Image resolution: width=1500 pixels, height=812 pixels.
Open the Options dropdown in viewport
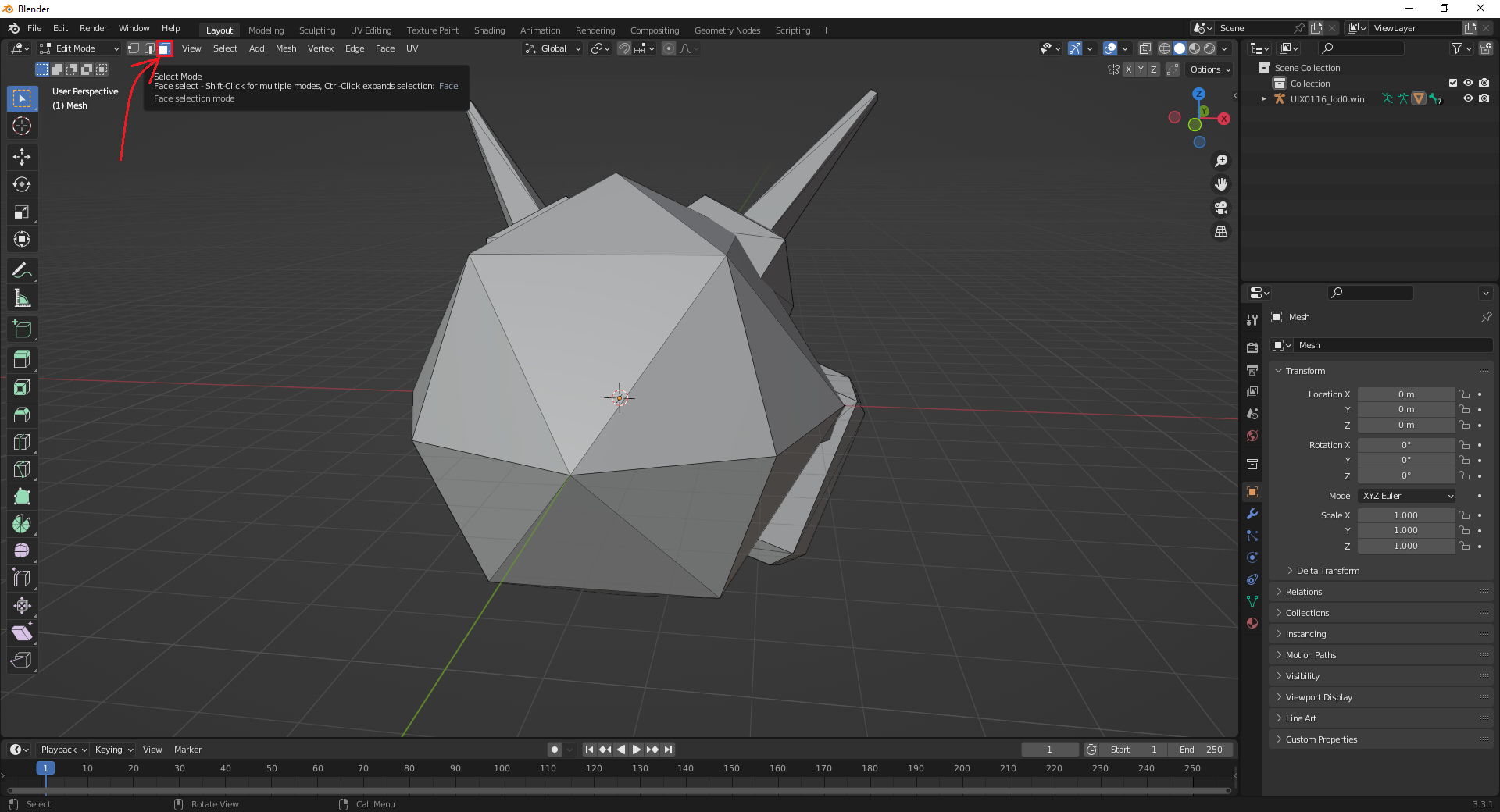1210,69
